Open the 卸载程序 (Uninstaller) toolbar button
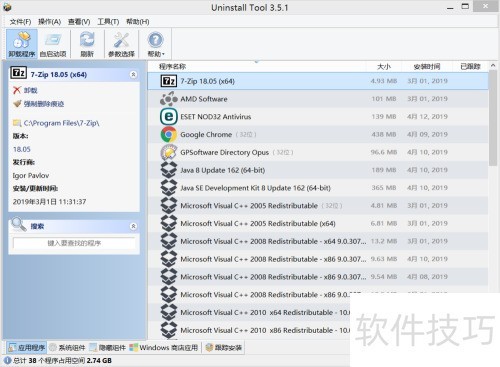Image resolution: width=500 pixels, height=367 pixels. tap(22, 44)
